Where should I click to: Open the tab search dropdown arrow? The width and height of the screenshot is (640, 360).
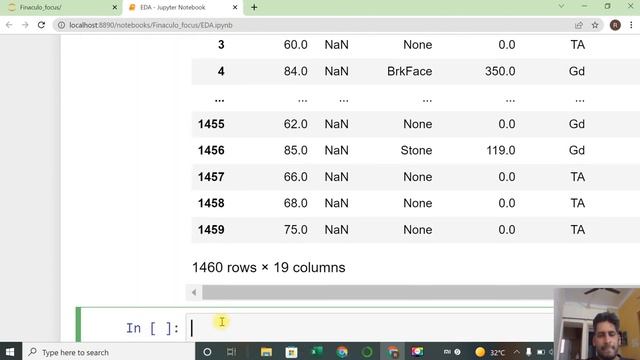pos(561,6)
